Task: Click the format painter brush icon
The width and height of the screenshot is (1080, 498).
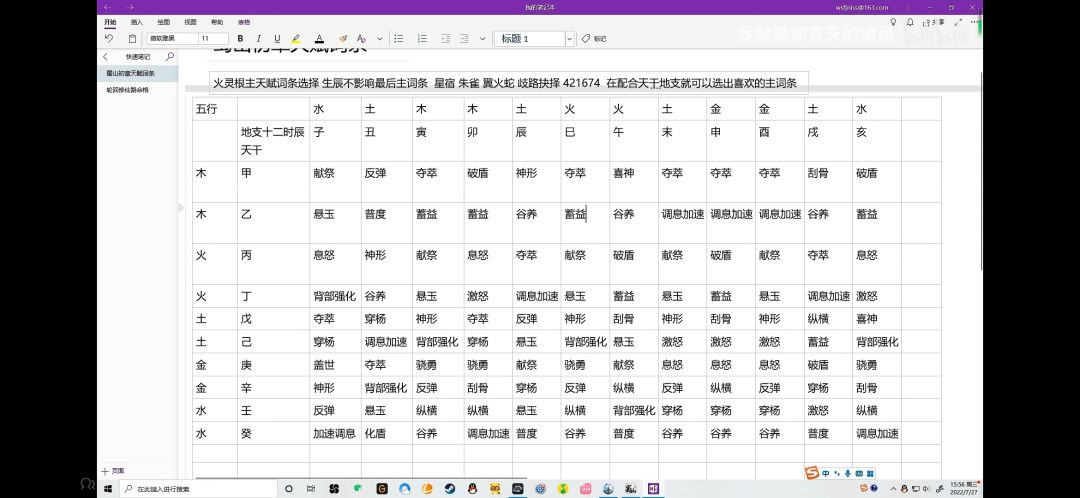Action: 343,39
